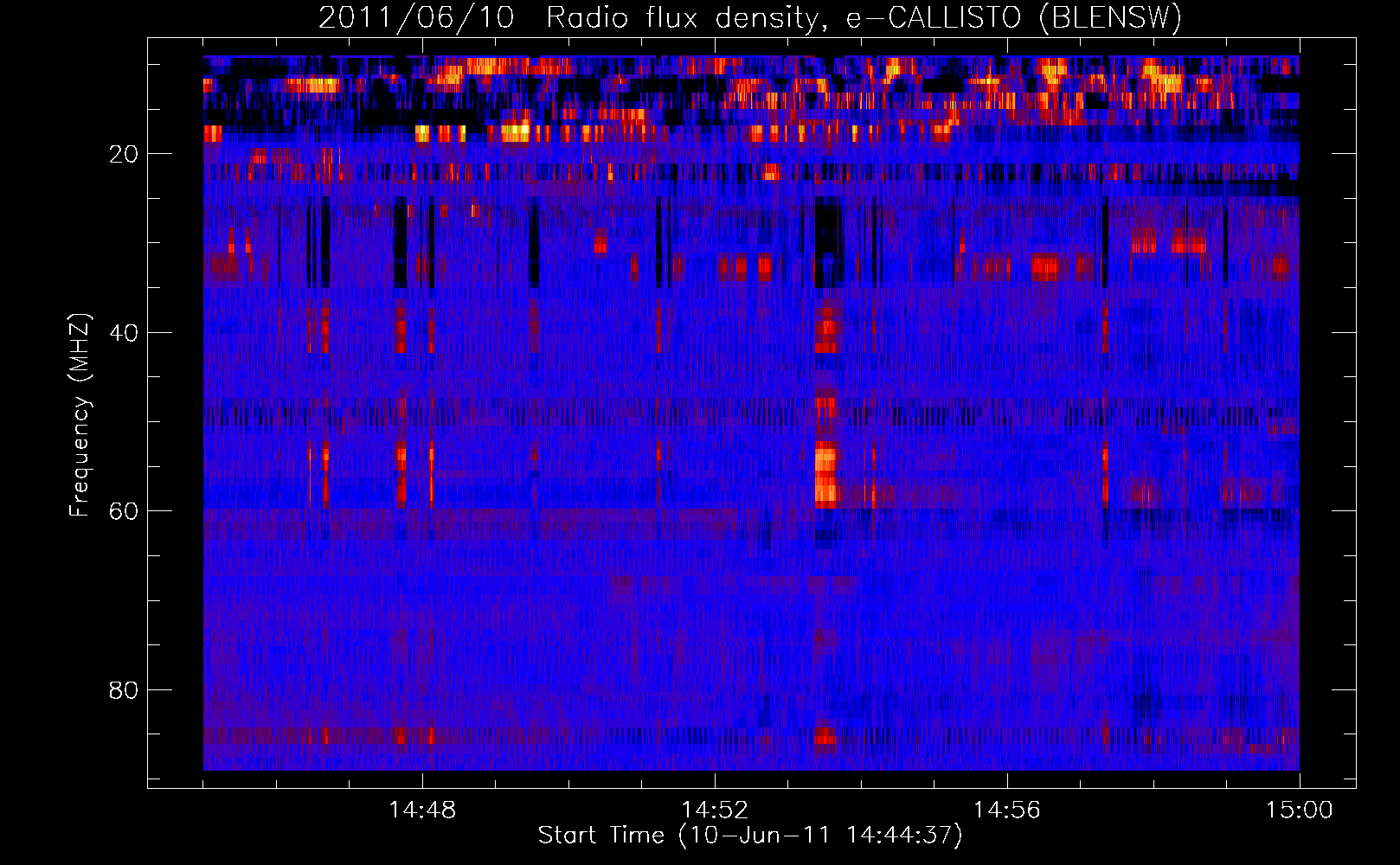
Task: Click the 'Frequency (MHZ)' axis label
Action: click(x=80, y=415)
